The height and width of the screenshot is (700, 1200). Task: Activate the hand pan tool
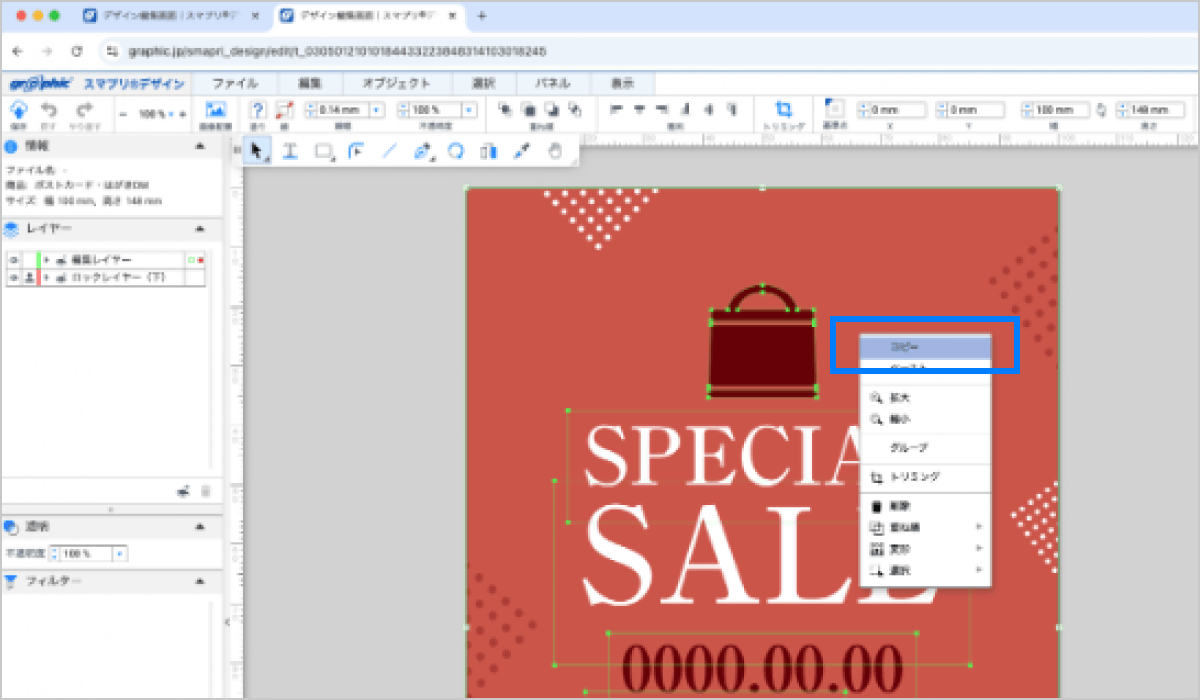[555, 151]
